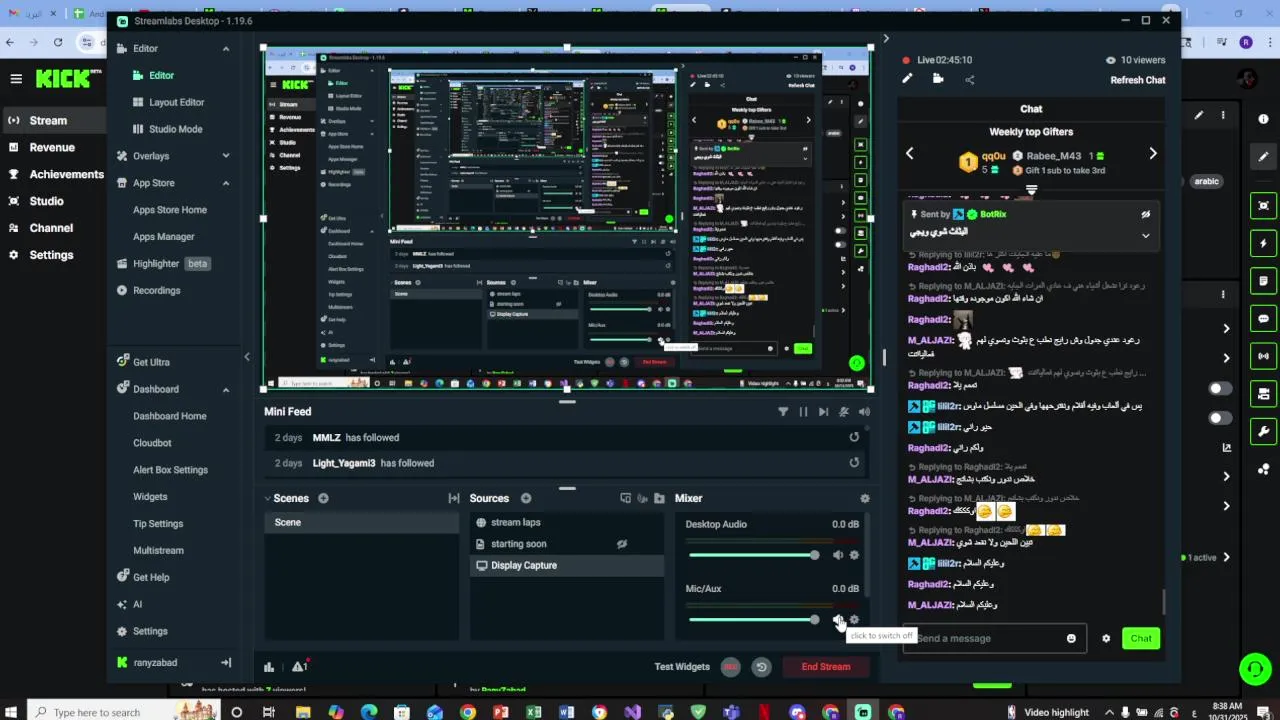Show the hidden starting soon source
The height and width of the screenshot is (720, 1280).
[x=621, y=544]
